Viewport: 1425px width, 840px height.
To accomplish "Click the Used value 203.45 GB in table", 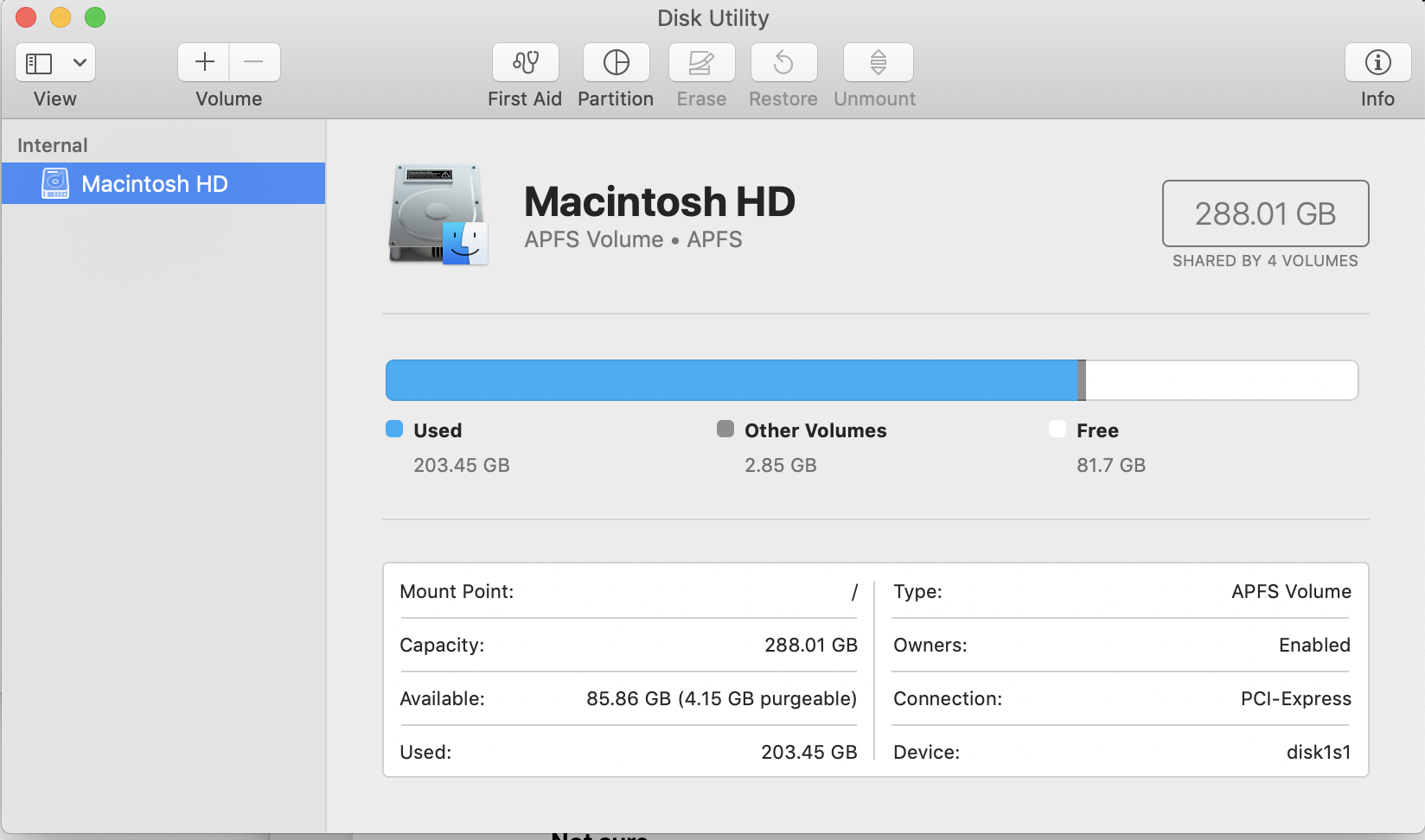I will [x=809, y=753].
